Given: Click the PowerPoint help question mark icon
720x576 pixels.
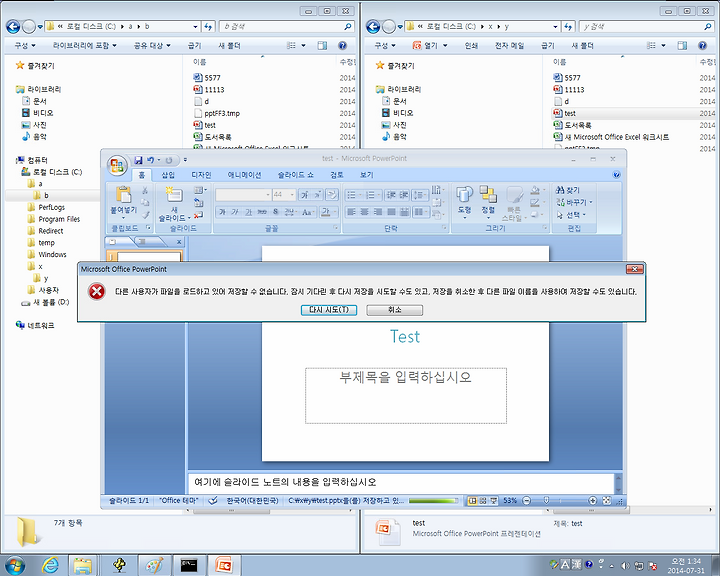Looking at the screenshot, I should point(616,175).
